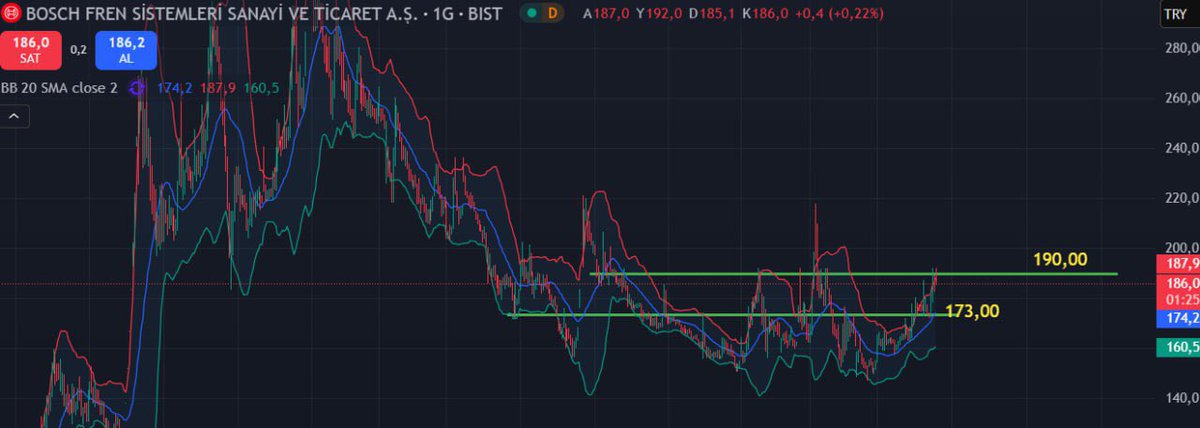Click the red 187,9 price scale label
This screenshot has width=1200, height=428.
(1180, 263)
